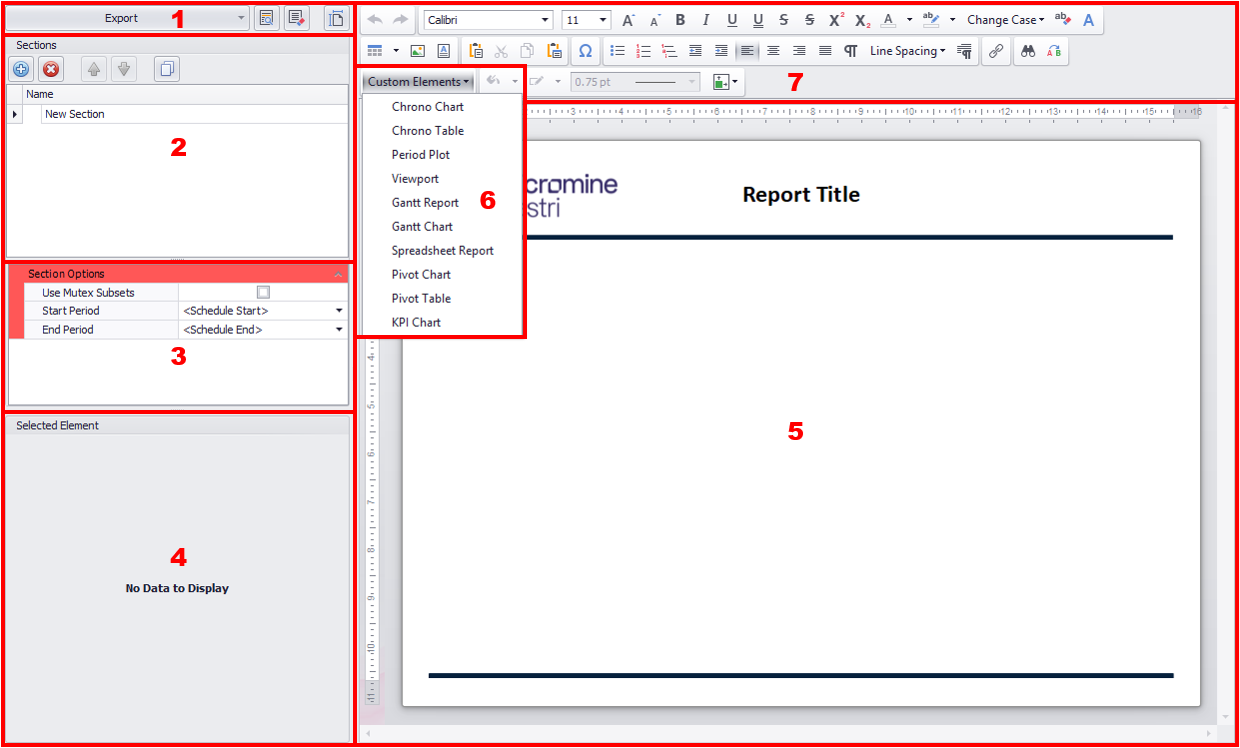Open the insert table dropdown arrow

coord(396,51)
